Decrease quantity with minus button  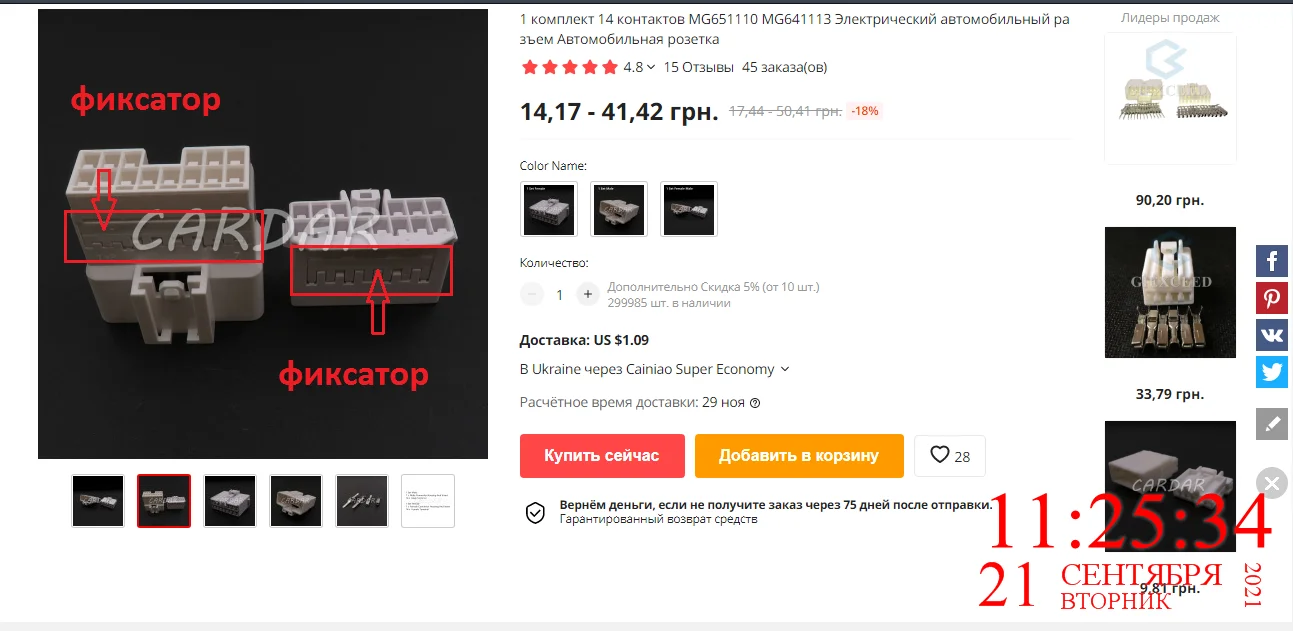coord(532,294)
